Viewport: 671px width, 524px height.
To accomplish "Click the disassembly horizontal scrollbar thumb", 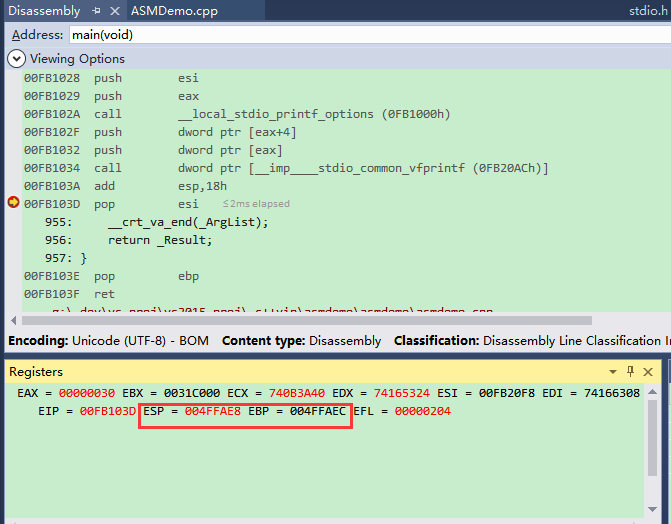I will pyautogui.click(x=300, y=320).
